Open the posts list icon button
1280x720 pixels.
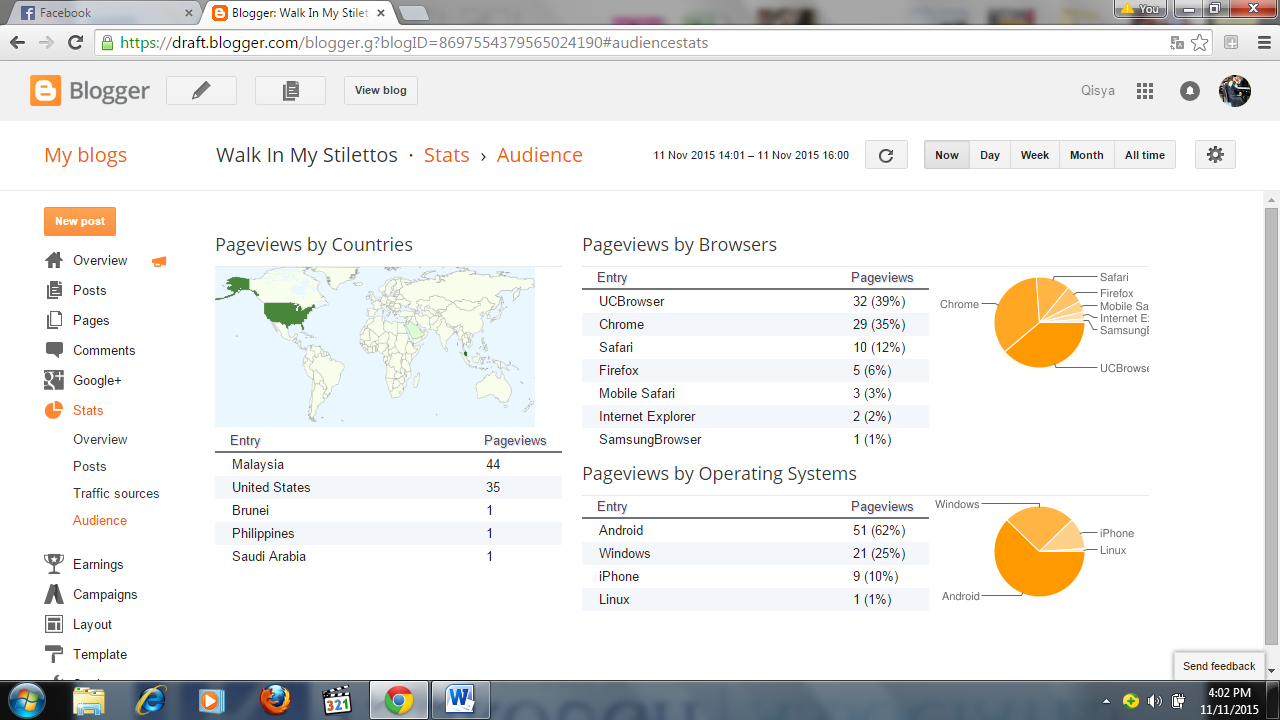[x=290, y=90]
